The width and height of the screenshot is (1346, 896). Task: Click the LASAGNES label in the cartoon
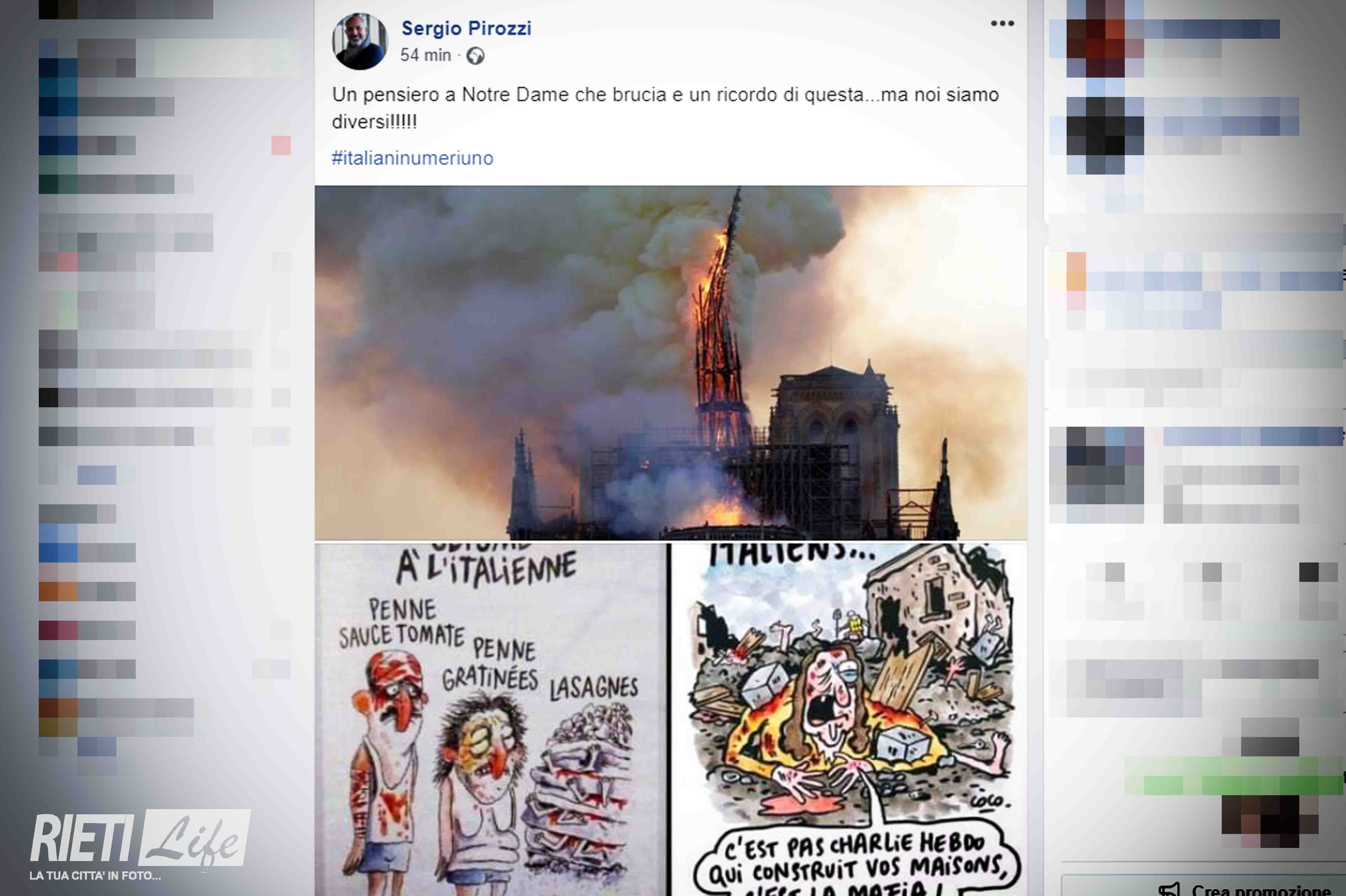[x=594, y=689]
